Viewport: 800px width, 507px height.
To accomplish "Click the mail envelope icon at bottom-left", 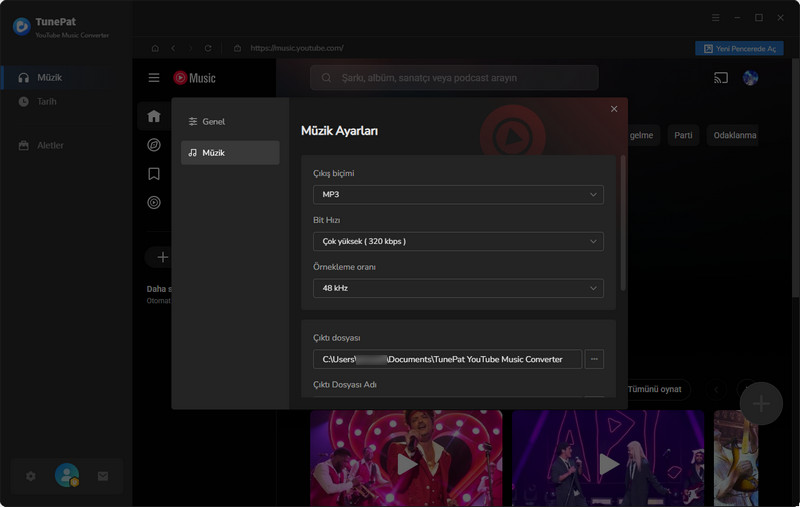I will (x=102, y=476).
